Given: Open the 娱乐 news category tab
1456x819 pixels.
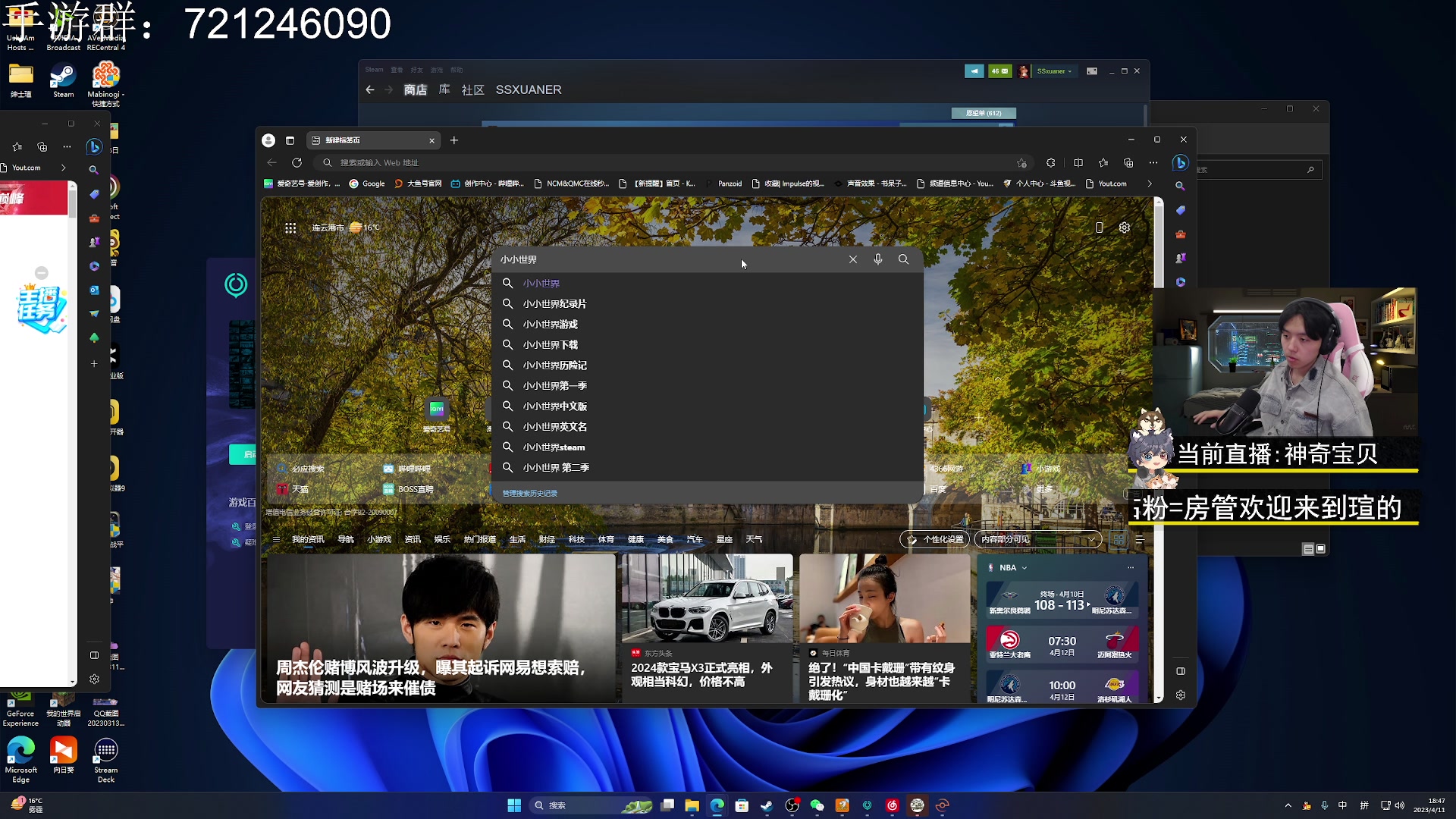Looking at the screenshot, I should (442, 539).
